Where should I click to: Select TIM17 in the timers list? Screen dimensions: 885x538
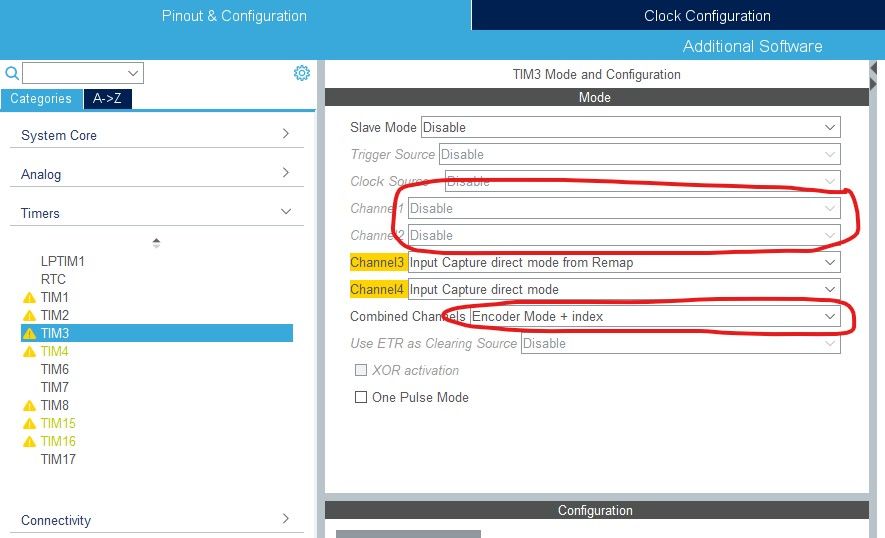[x=58, y=460]
